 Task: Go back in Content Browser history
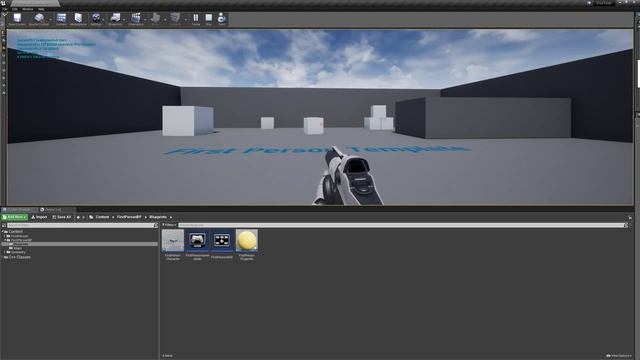(x=78, y=217)
